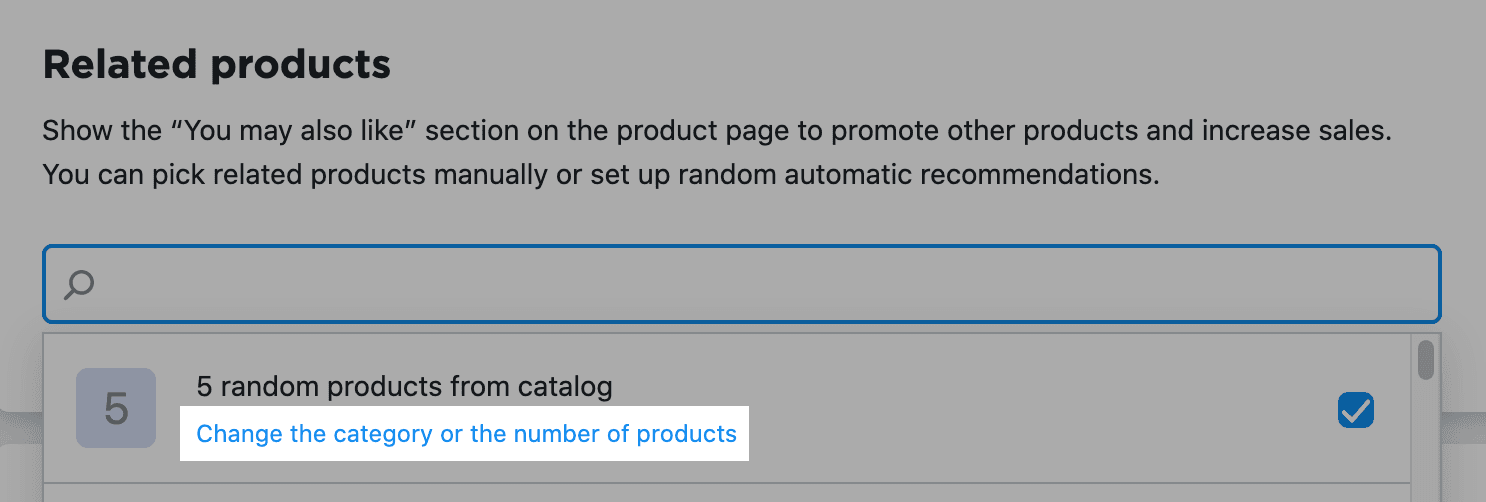
Task: Click the Related products heading
Action: coord(216,65)
